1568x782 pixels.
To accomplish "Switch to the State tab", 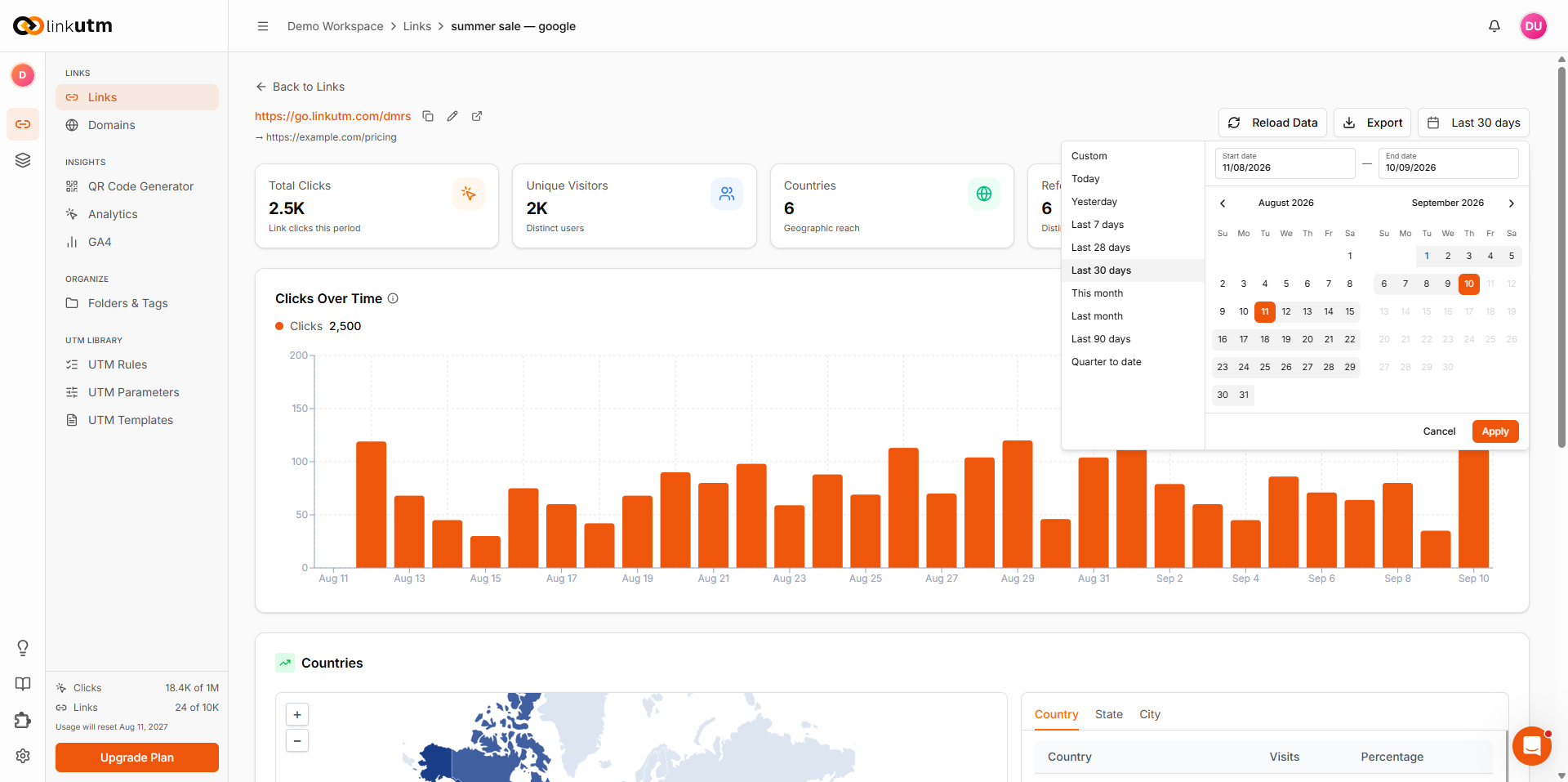I will [x=1109, y=714].
